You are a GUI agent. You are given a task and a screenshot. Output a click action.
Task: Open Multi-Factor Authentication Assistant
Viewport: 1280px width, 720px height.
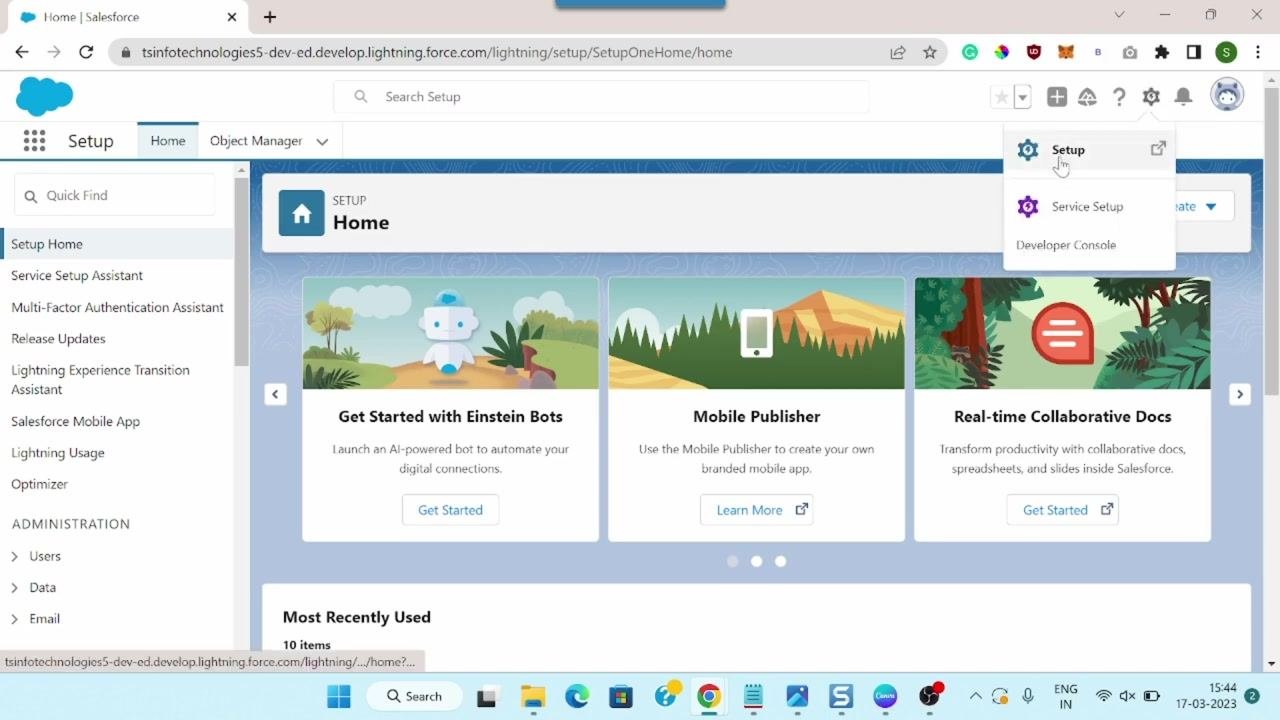[x=117, y=308]
